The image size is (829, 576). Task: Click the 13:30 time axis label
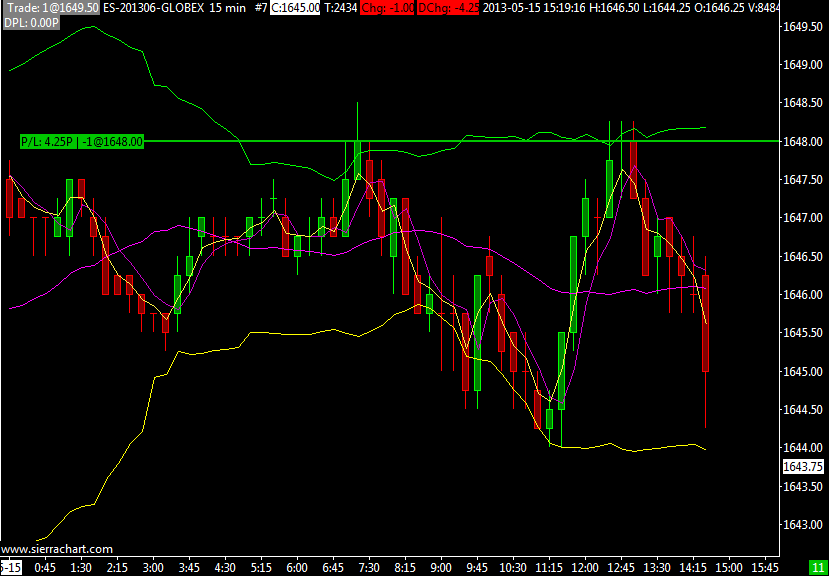(x=657, y=566)
